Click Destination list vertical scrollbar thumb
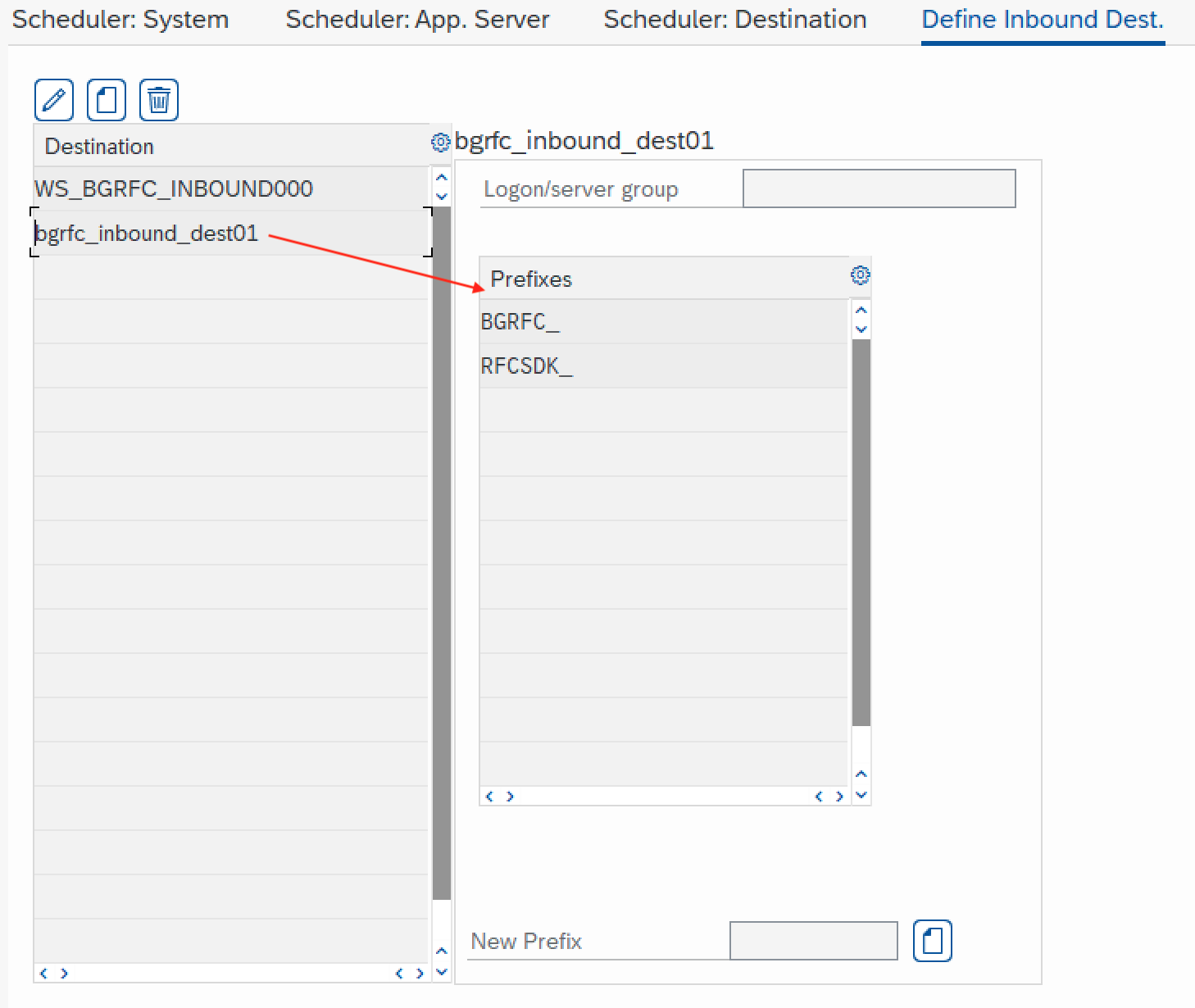The height and width of the screenshot is (1008, 1195). [442, 553]
